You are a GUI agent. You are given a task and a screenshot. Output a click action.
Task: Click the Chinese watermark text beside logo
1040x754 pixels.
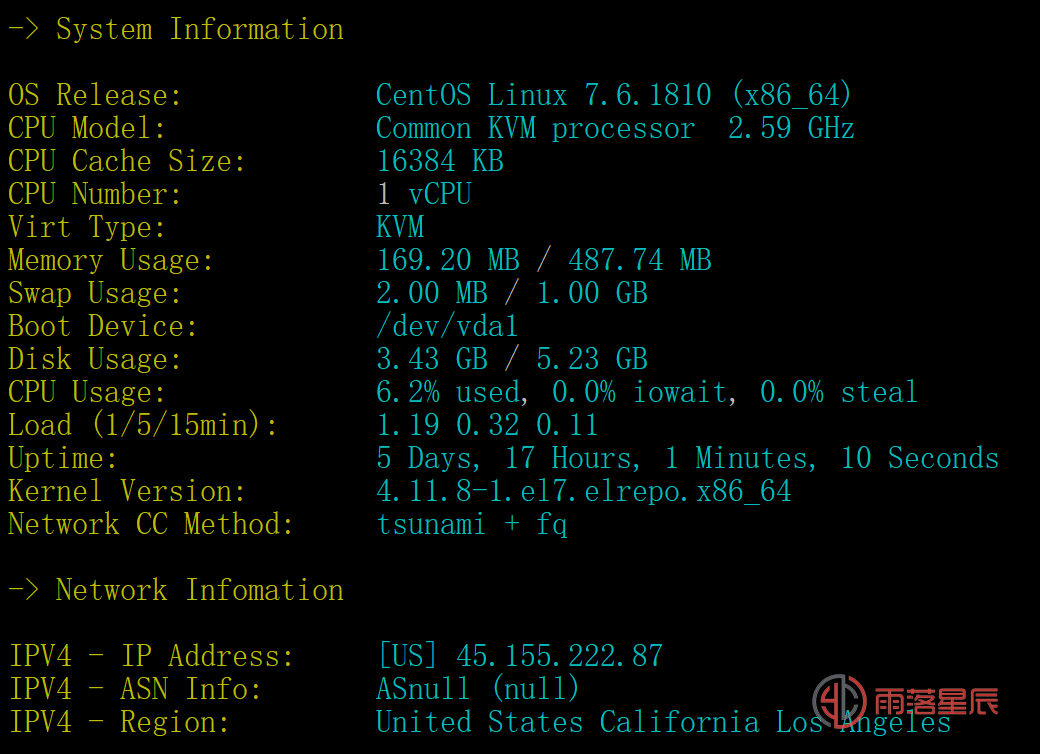[937, 702]
